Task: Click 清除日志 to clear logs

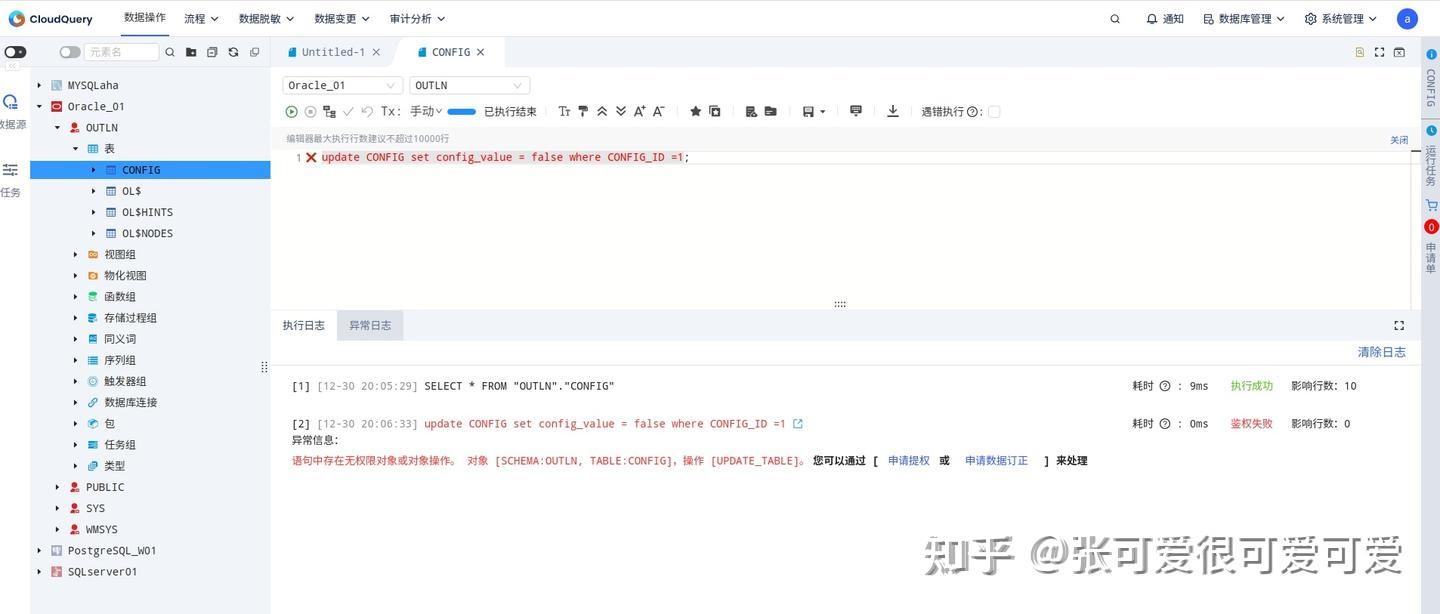Action: point(1382,350)
